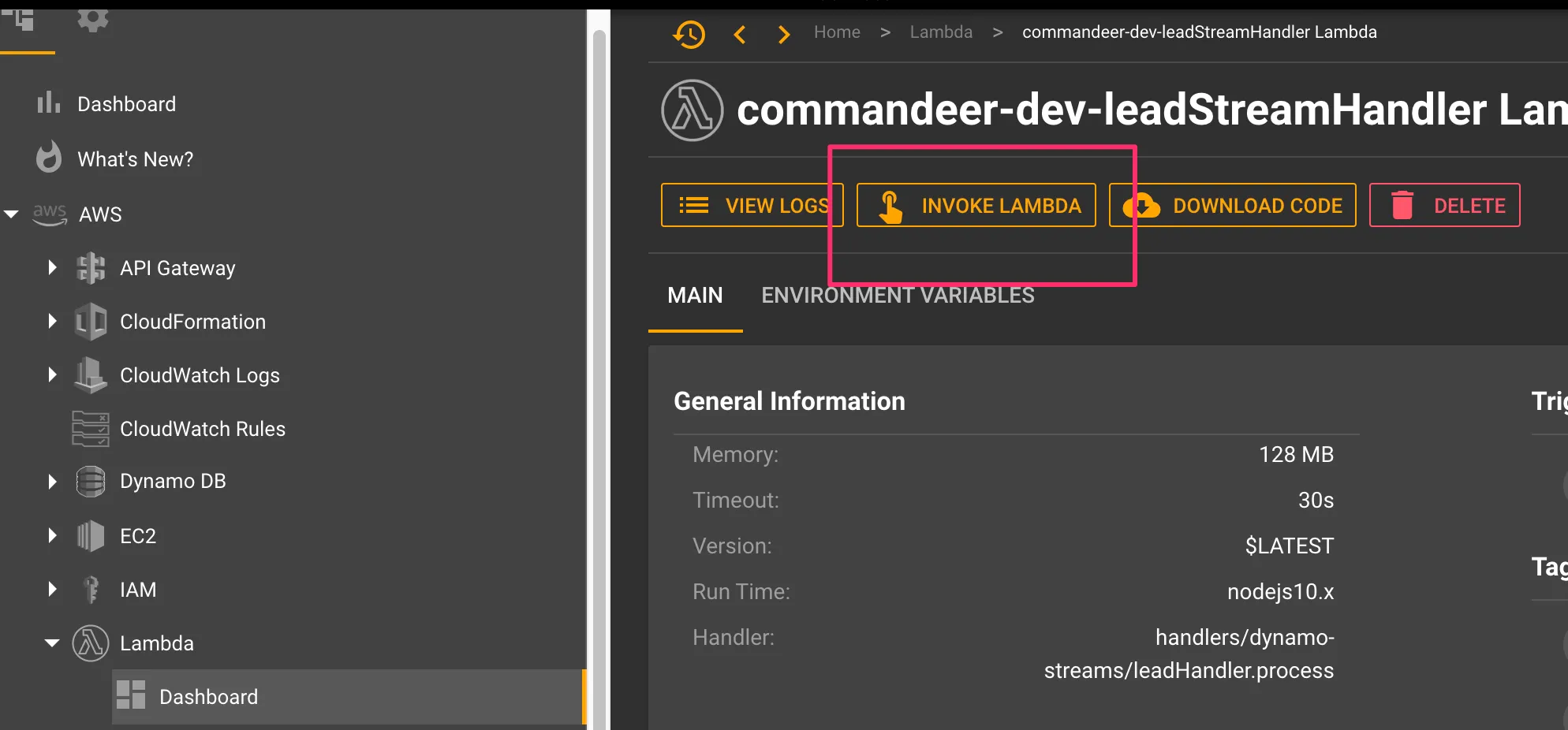This screenshot has width=1568, height=730.
Task: Click the Timeout: field label
Action: (736, 501)
